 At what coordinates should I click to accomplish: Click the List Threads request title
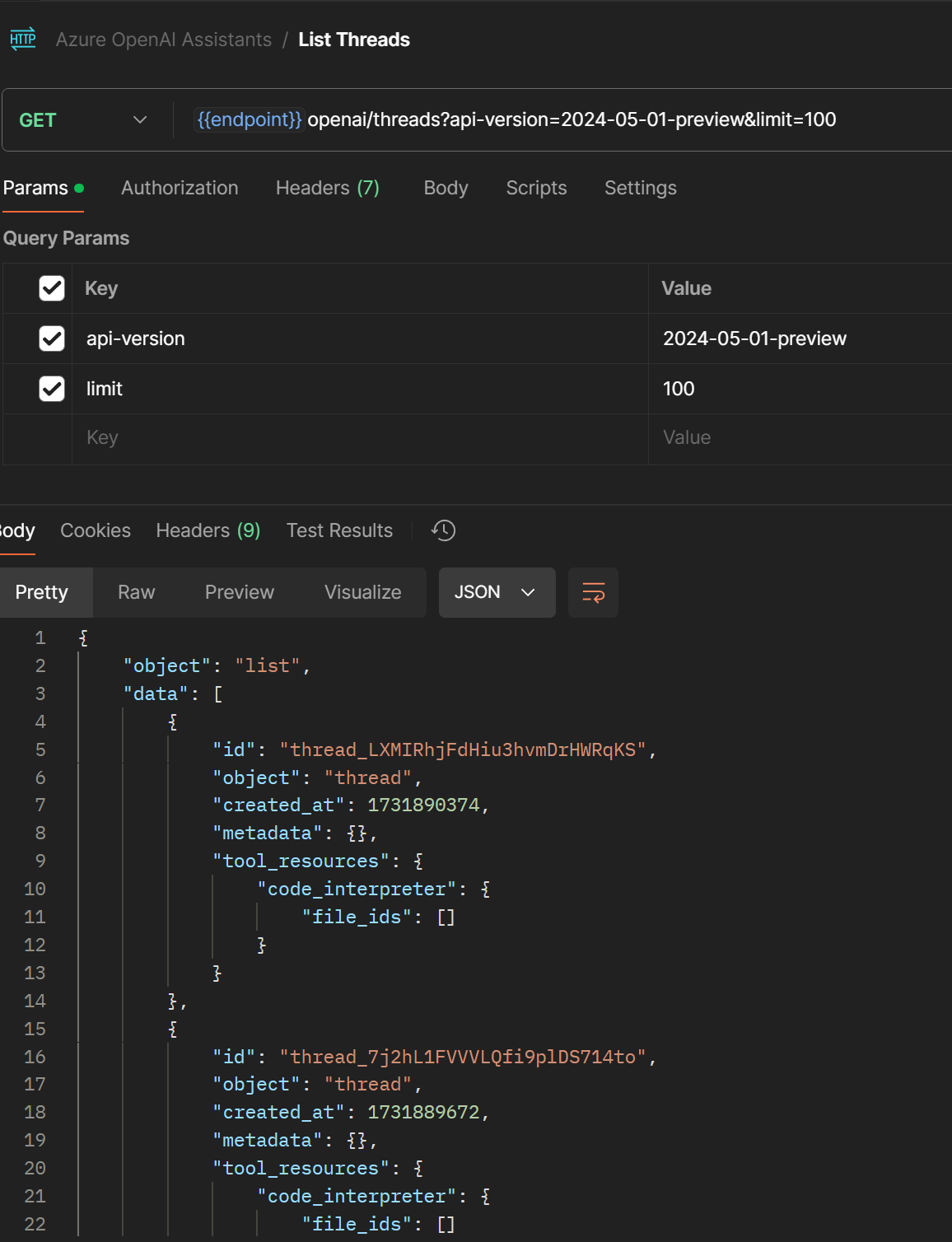pyautogui.click(x=354, y=40)
